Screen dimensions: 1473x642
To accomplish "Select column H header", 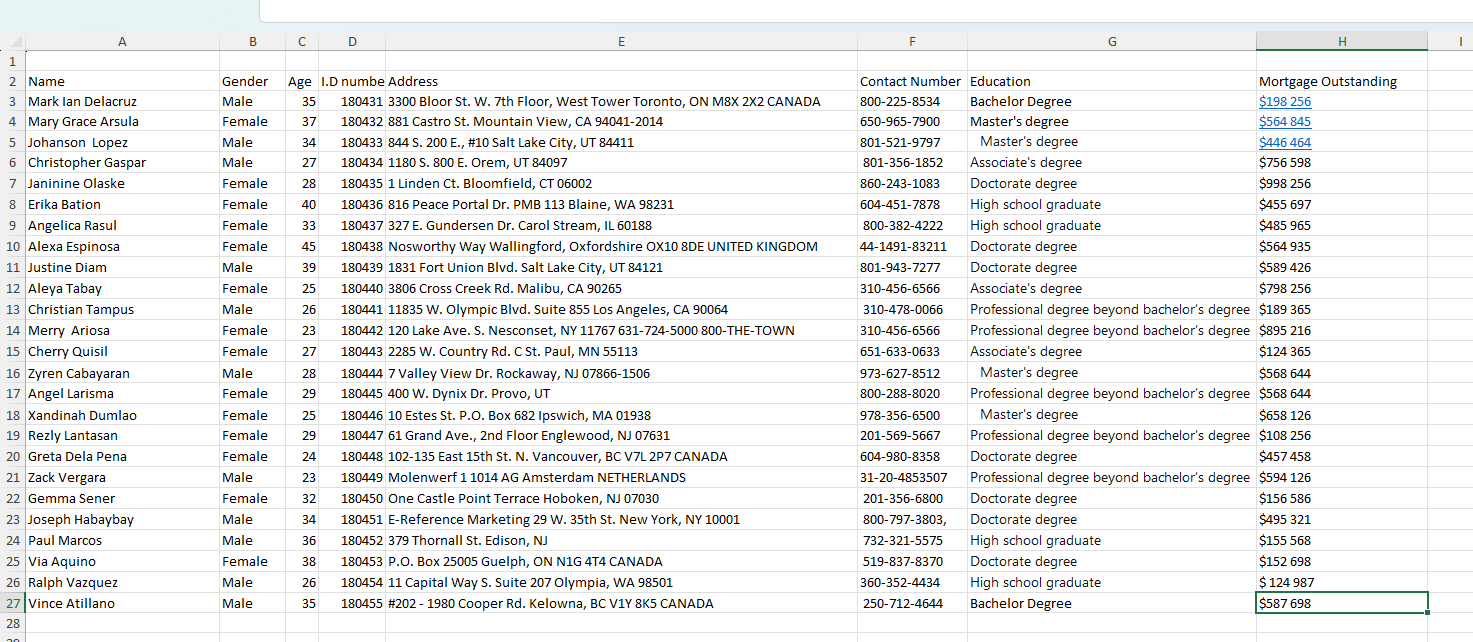I will [1342, 41].
